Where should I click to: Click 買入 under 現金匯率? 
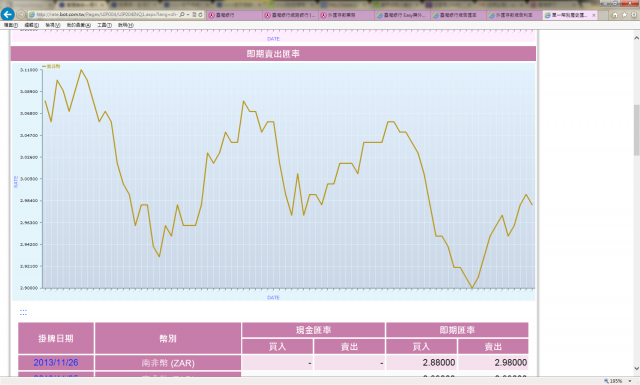[278, 347]
